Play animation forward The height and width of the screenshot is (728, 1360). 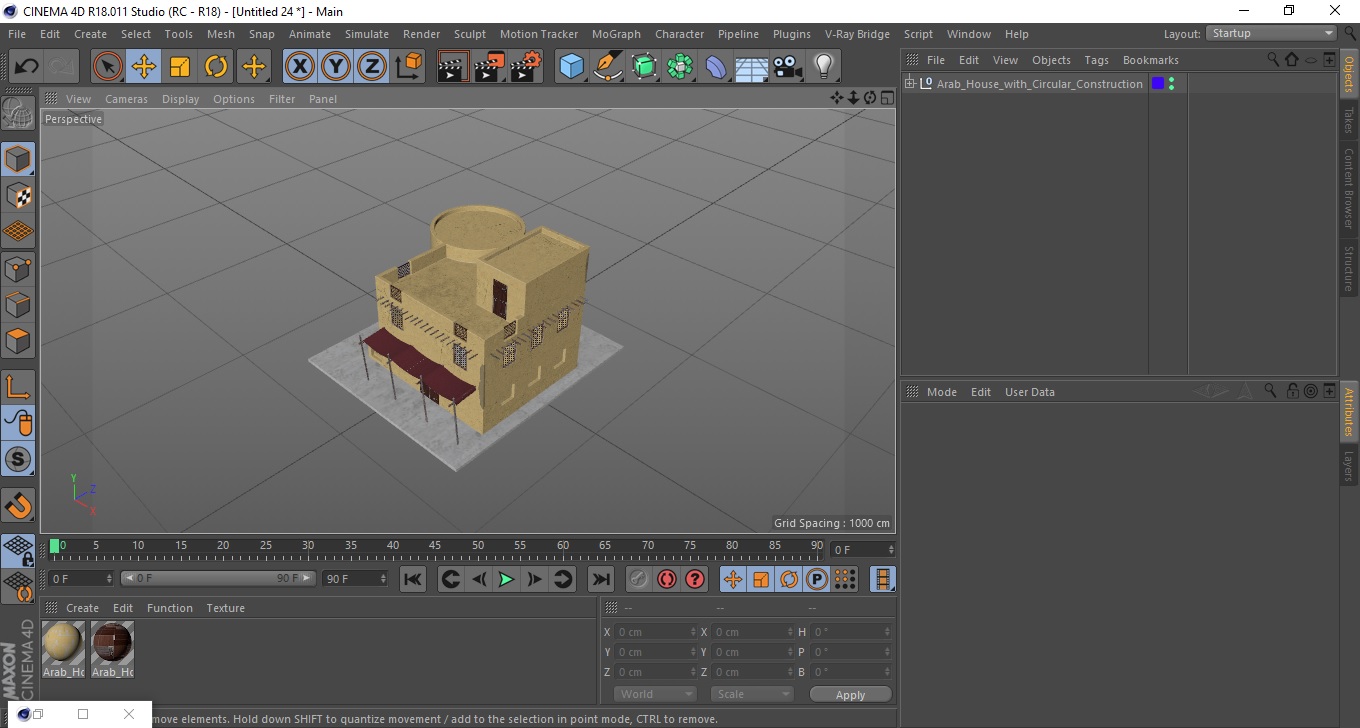506,579
